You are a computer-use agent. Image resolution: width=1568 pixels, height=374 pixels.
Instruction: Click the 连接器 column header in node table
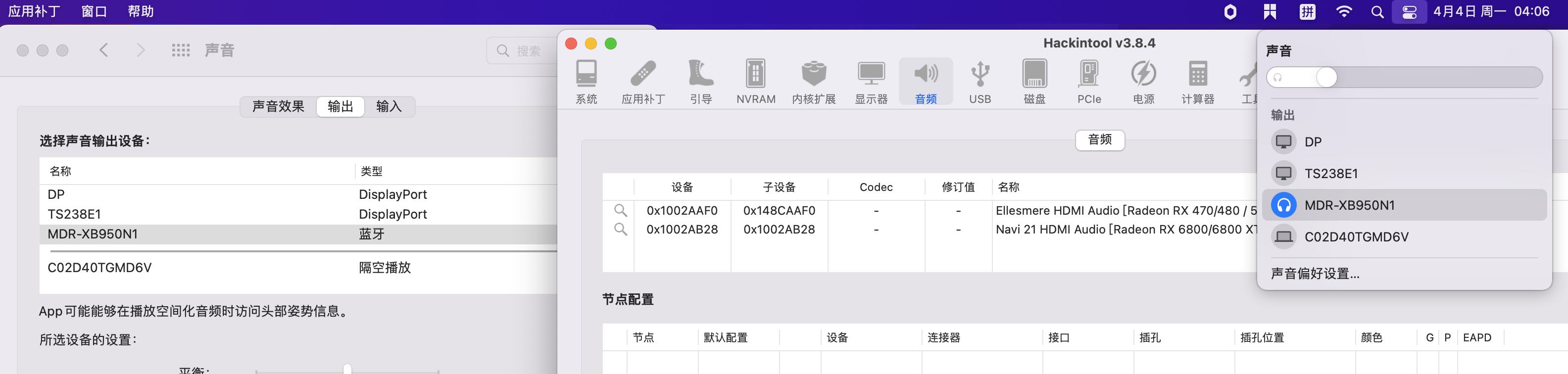(982, 337)
